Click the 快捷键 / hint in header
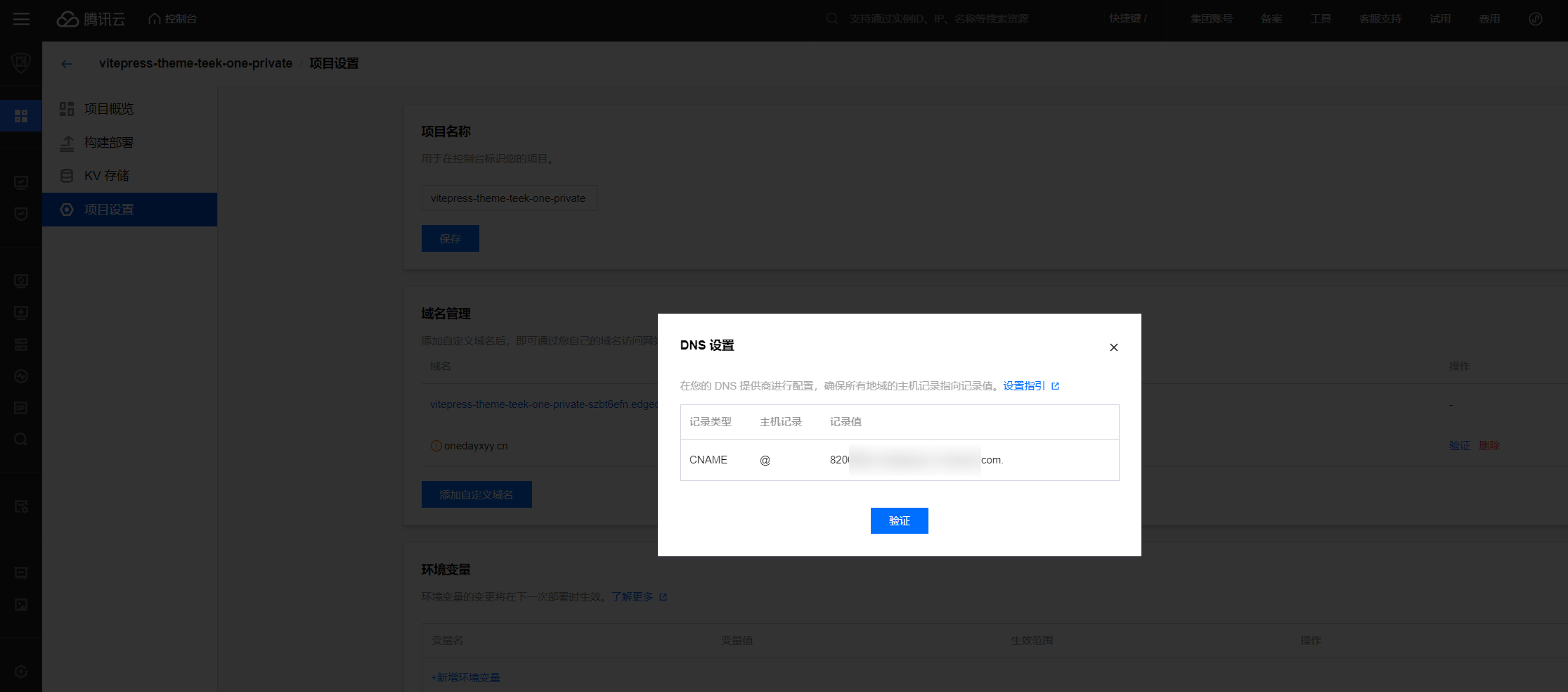The image size is (1568, 692). point(1128,18)
